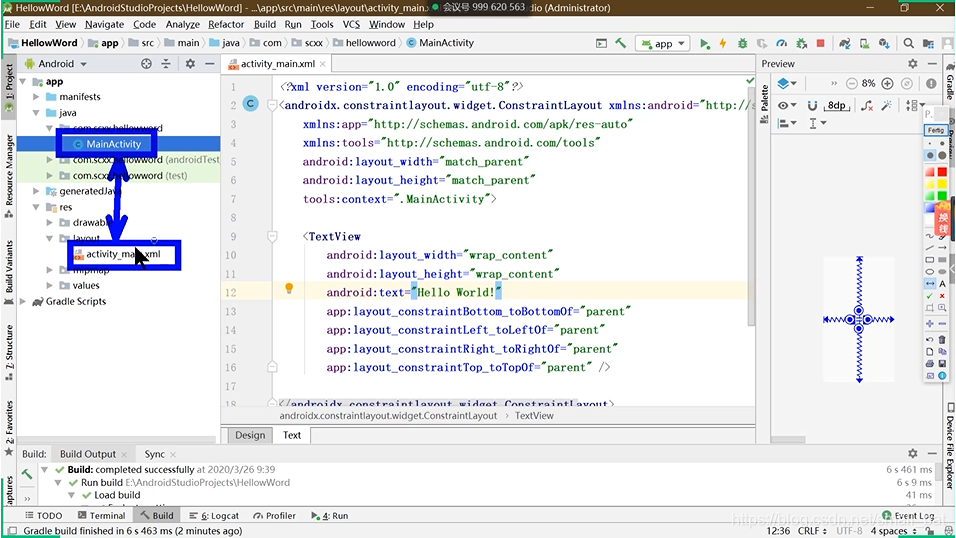Click the Fertig button in annotation palette

coord(935,130)
